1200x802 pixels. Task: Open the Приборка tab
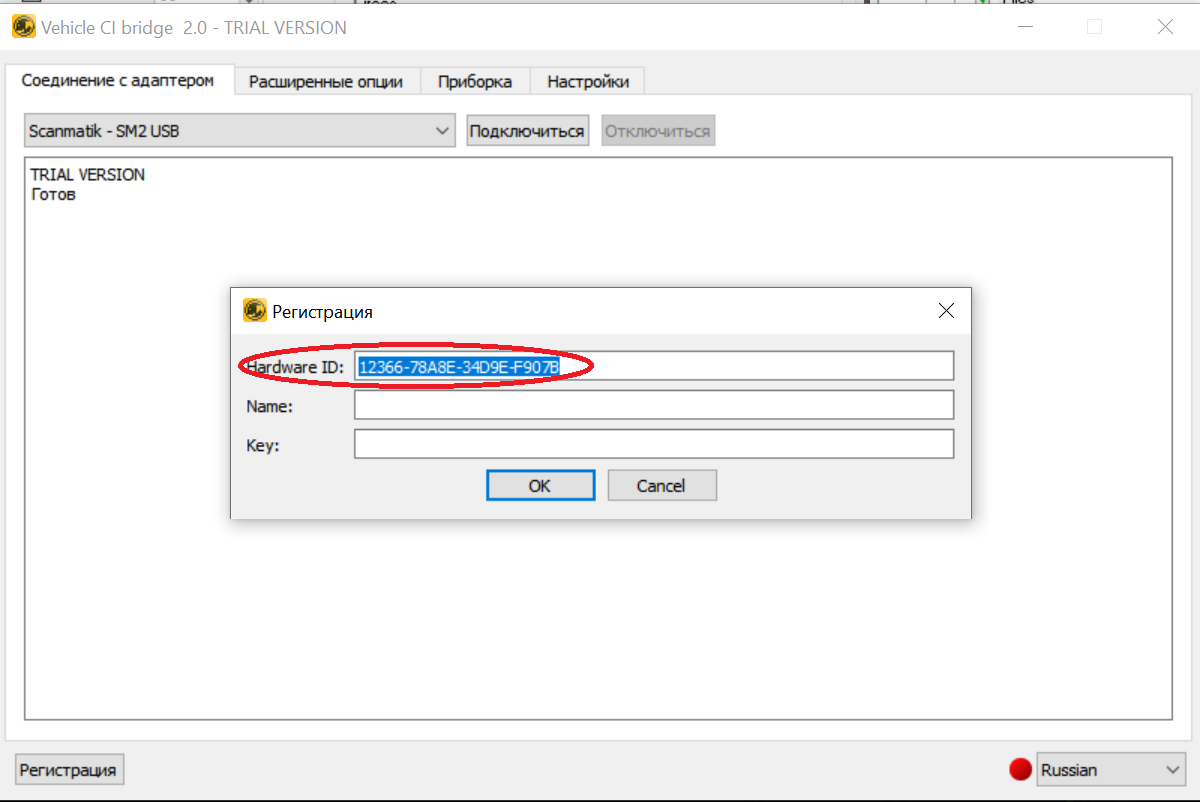pyautogui.click(x=475, y=82)
